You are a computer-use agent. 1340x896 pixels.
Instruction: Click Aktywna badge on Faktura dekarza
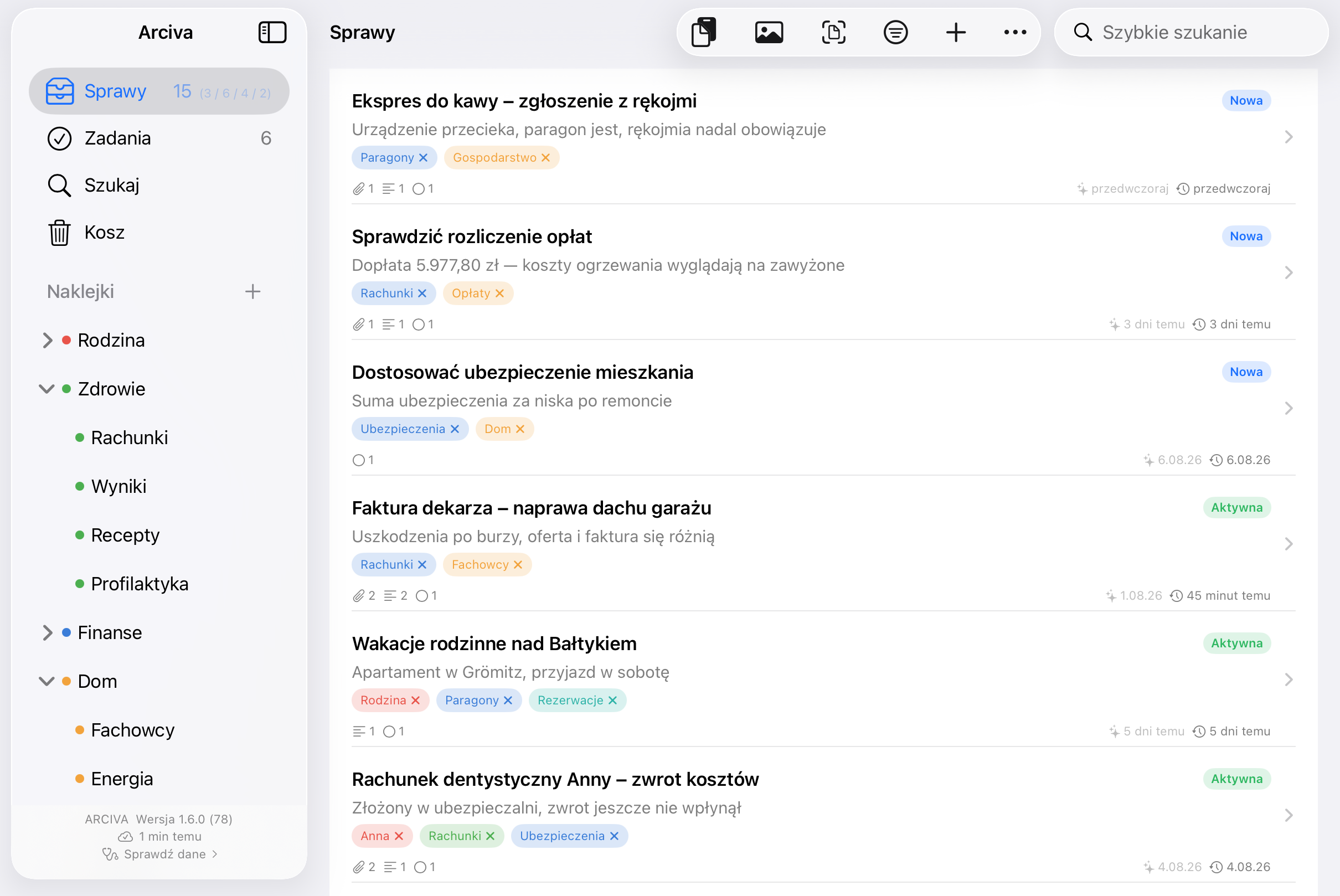tap(1236, 507)
